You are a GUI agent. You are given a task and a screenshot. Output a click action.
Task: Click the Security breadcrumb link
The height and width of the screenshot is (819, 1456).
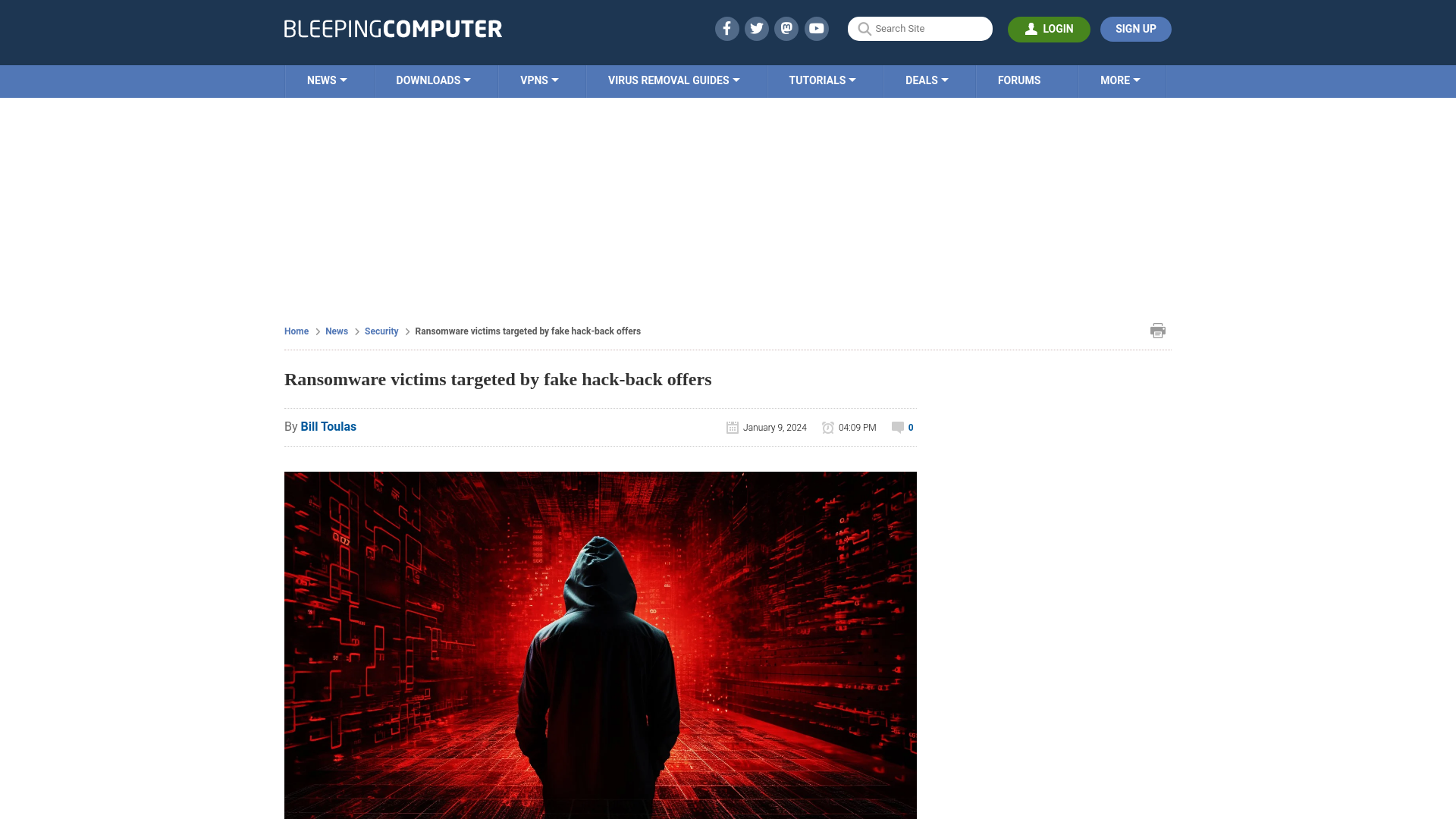(381, 331)
